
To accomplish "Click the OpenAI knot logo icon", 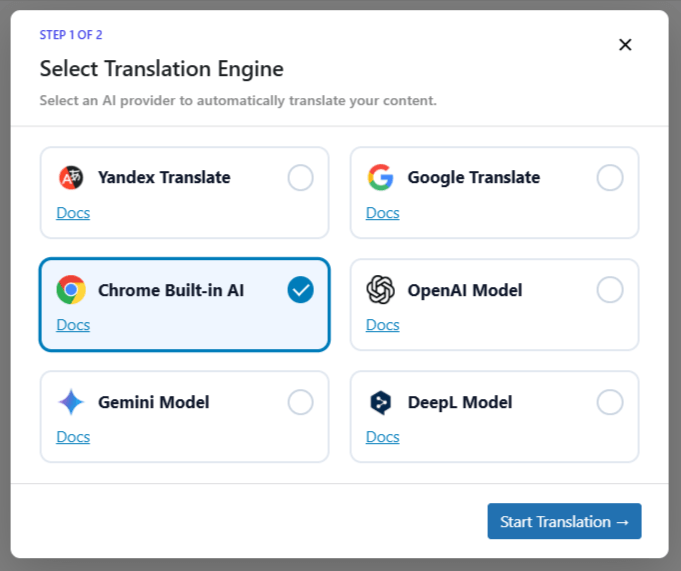I will (x=380, y=290).
